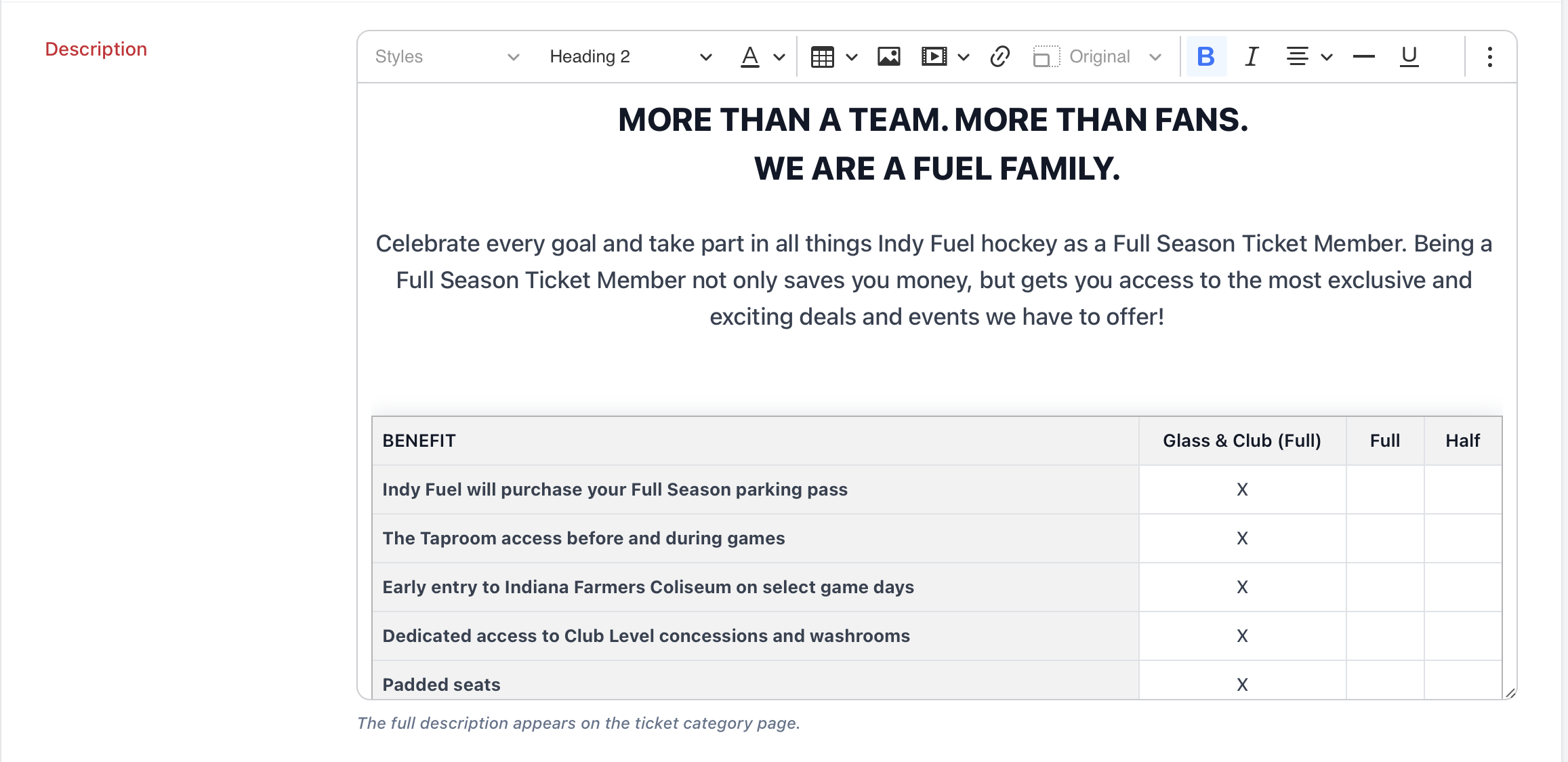Click the heading 'MORE THAN A TEAM. MORE THAN FANS.'
Viewport: 1568px width, 762px height.
pos(933,120)
